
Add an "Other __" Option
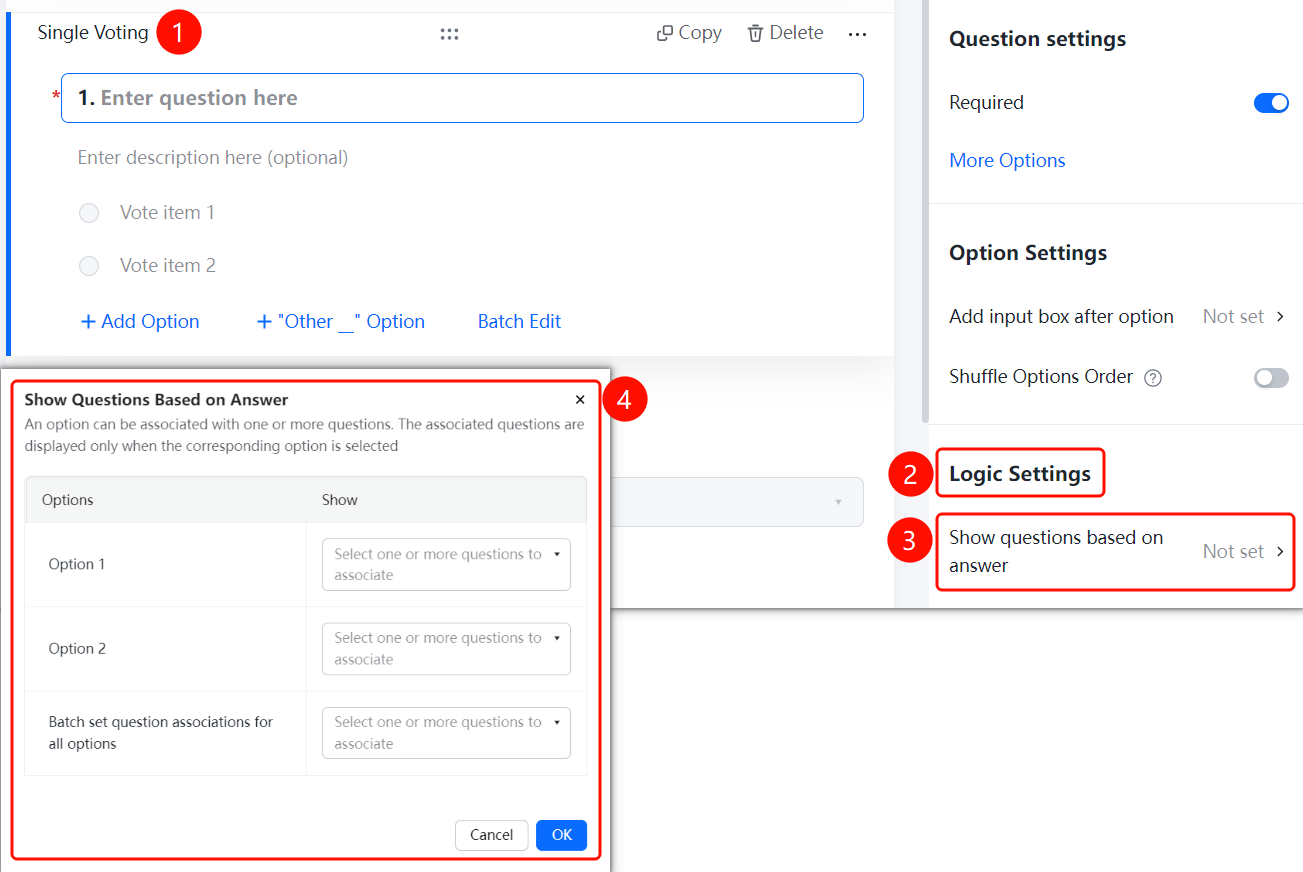pyautogui.click(x=341, y=322)
